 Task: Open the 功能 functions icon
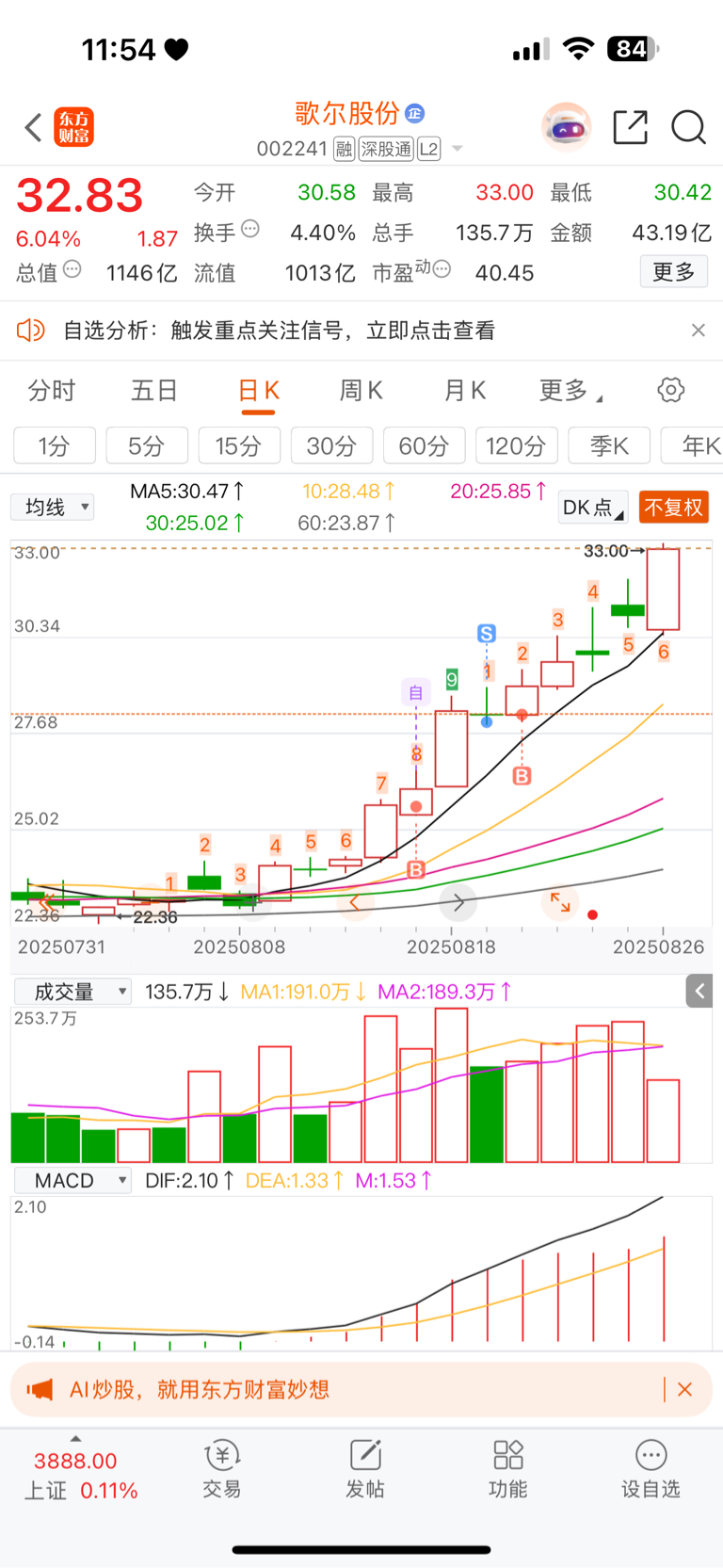point(508,1470)
